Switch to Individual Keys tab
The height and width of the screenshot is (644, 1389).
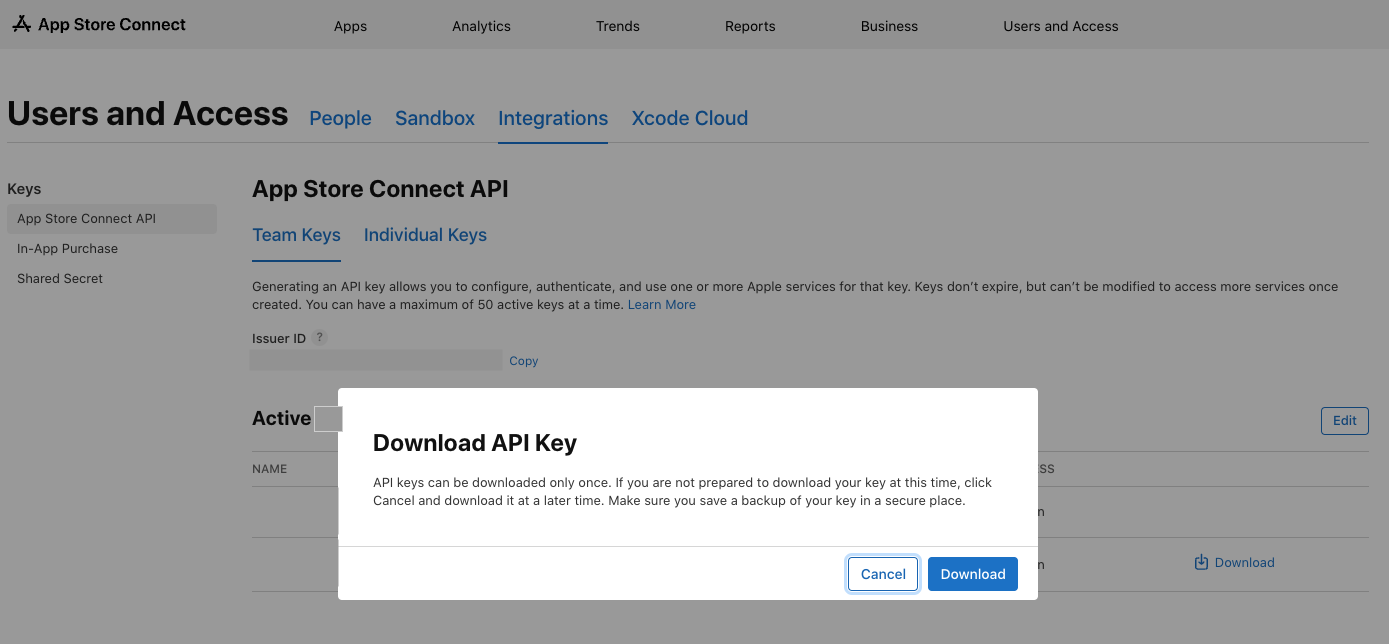[x=425, y=235]
